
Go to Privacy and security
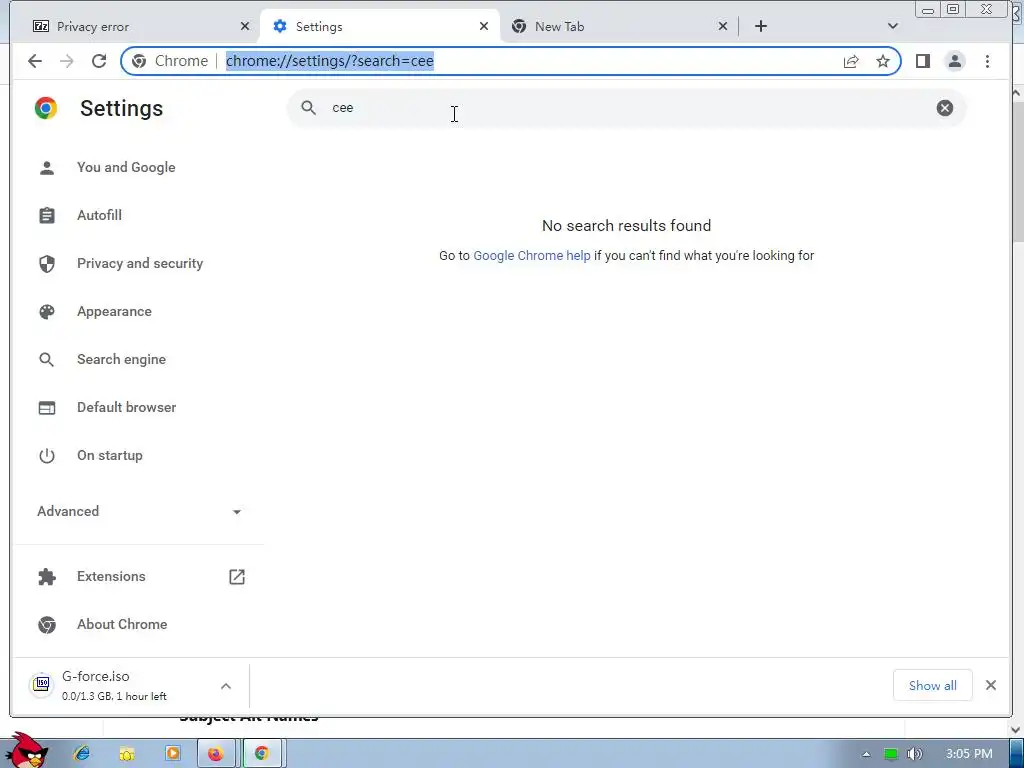tap(139, 263)
